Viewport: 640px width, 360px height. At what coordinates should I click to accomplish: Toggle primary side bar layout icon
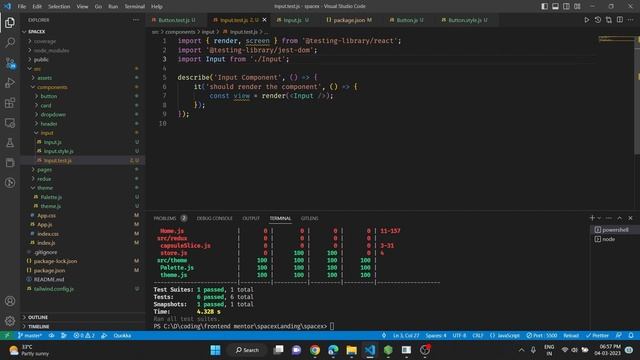[x=544, y=6]
